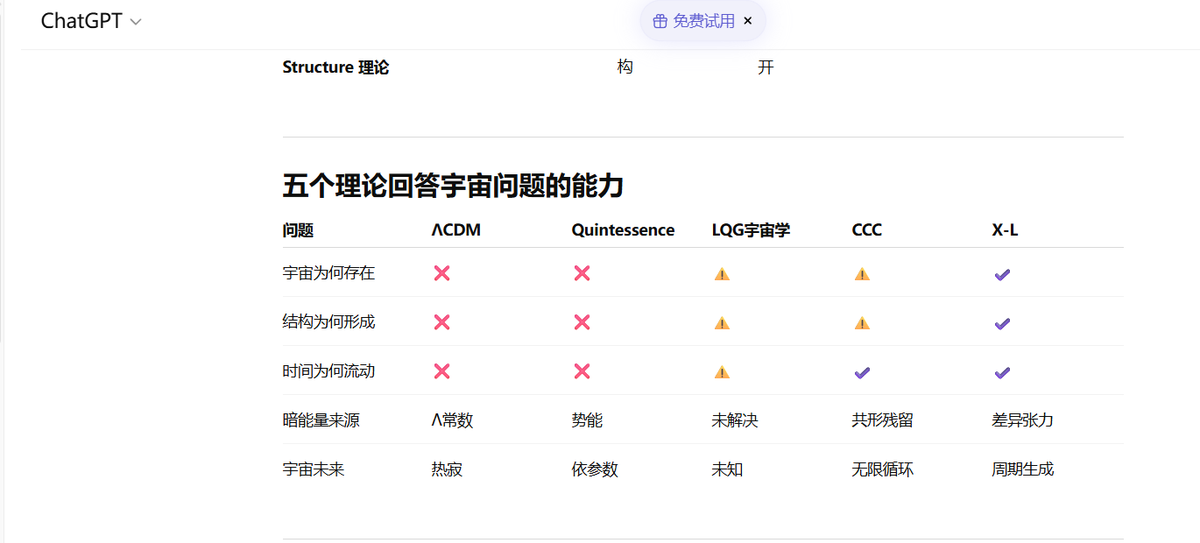Click the warning icon for 结构为何形成 under LQG宇宙学
This screenshot has height=543, width=1200.
pos(721,322)
